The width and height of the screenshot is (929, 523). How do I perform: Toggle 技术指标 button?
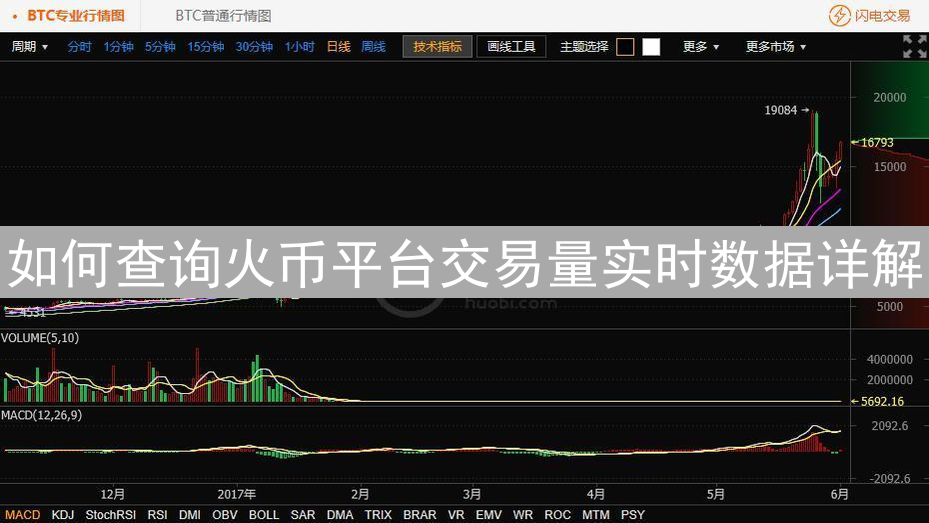[x=437, y=47]
